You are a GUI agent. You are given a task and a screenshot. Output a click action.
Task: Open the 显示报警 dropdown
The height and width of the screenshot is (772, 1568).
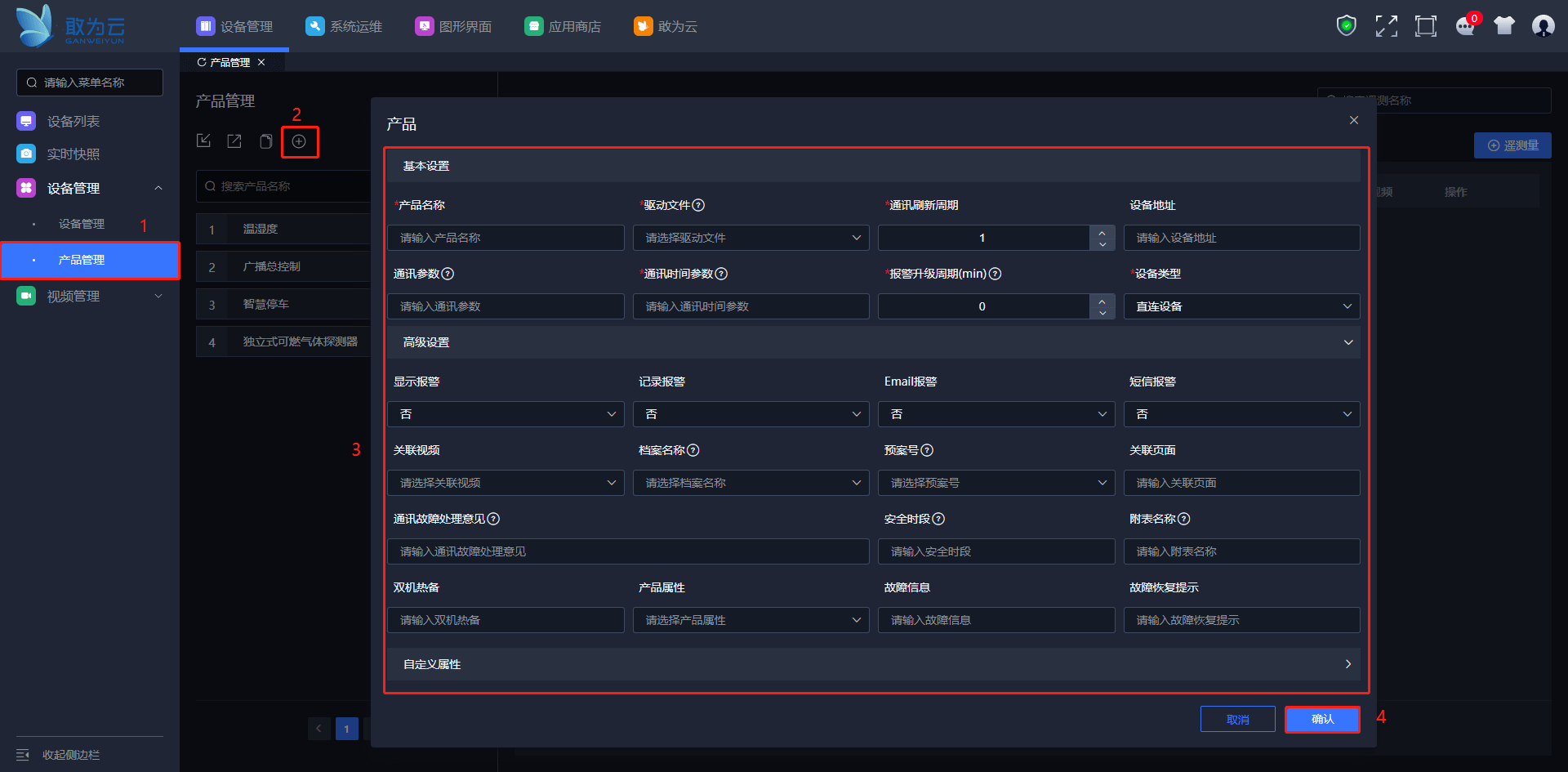click(x=506, y=414)
